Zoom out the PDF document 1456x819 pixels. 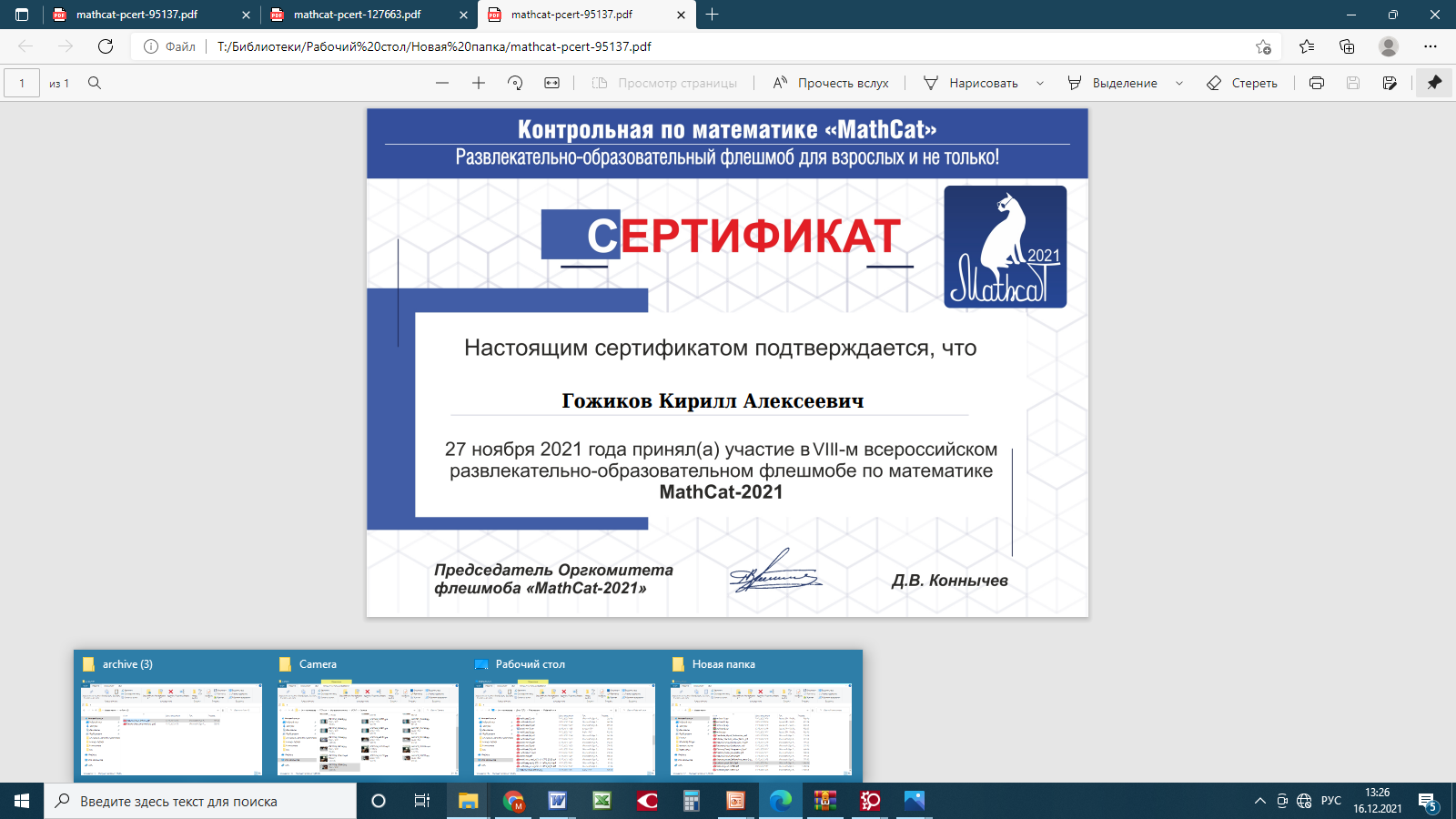point(442,83)
